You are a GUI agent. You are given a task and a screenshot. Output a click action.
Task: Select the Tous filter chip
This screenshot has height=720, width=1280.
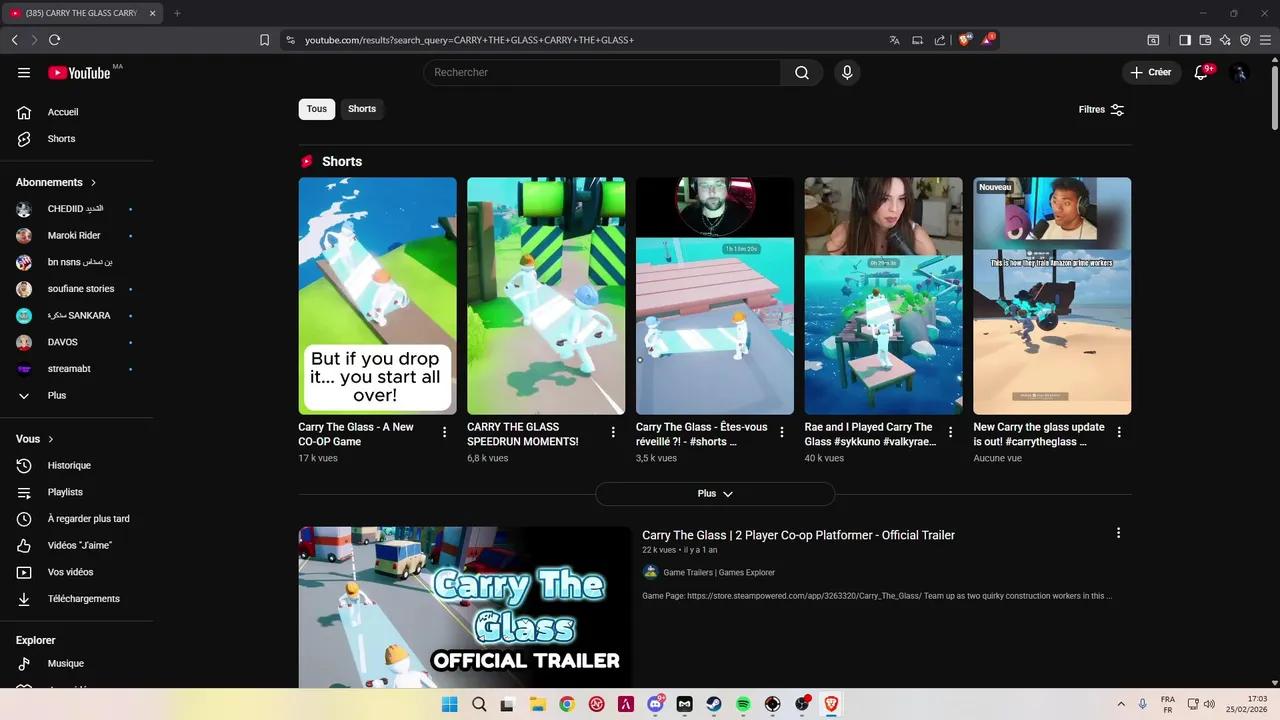[317, 109]
